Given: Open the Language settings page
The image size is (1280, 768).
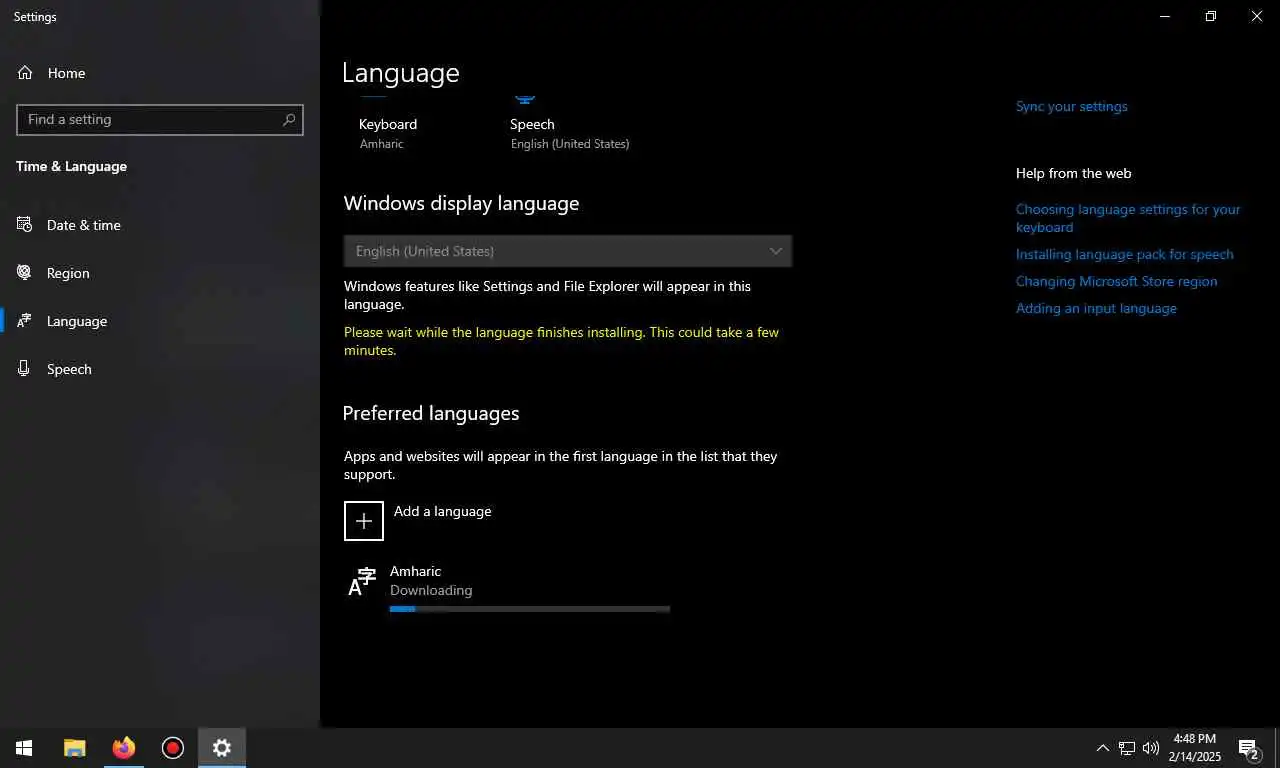Looking at the screenshot, I should [160, 321].
